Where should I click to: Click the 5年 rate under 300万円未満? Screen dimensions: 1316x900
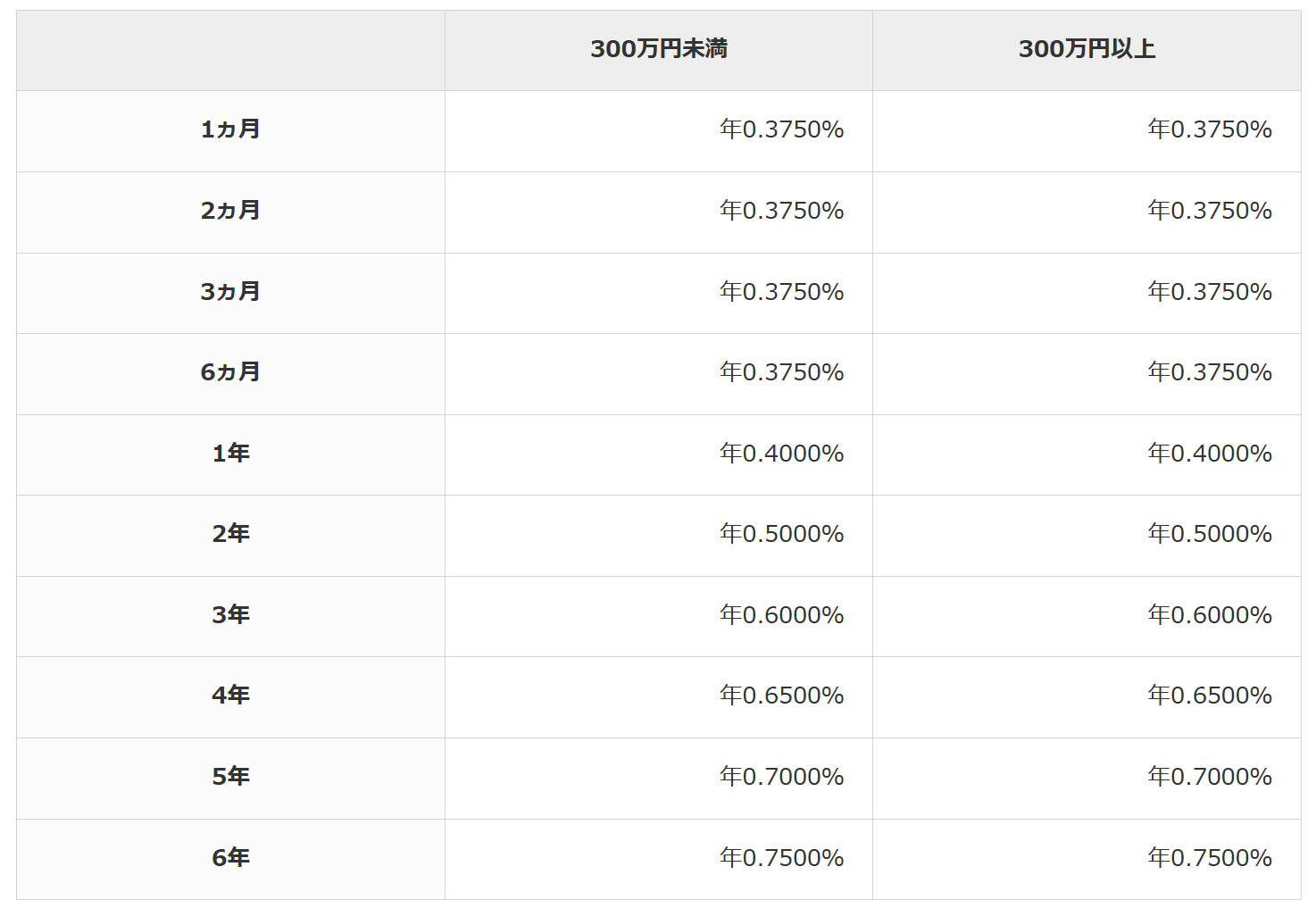click(781, 777)
